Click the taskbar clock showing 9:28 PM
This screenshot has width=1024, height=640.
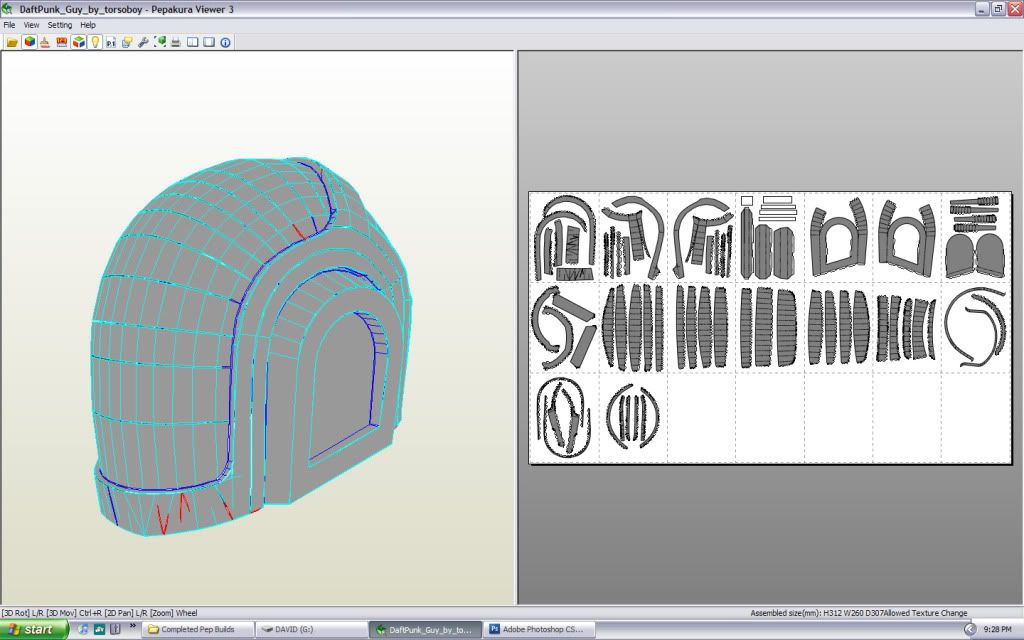pyautogui.click(x=997, y=630)
